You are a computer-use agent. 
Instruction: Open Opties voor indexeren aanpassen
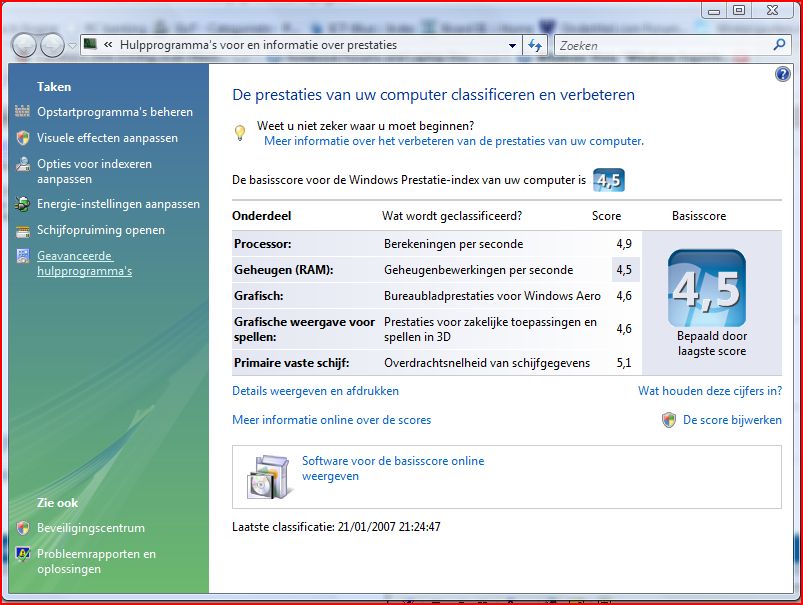[94, 171]
